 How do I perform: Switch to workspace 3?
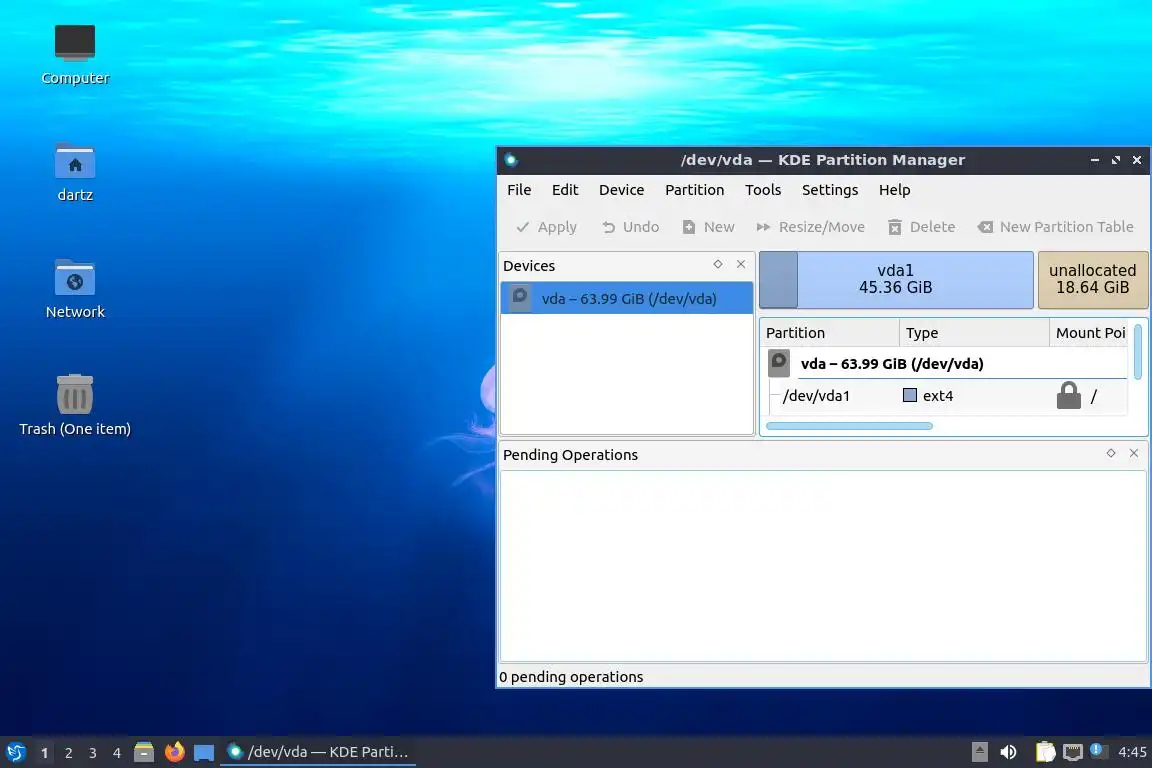point(93,753)
